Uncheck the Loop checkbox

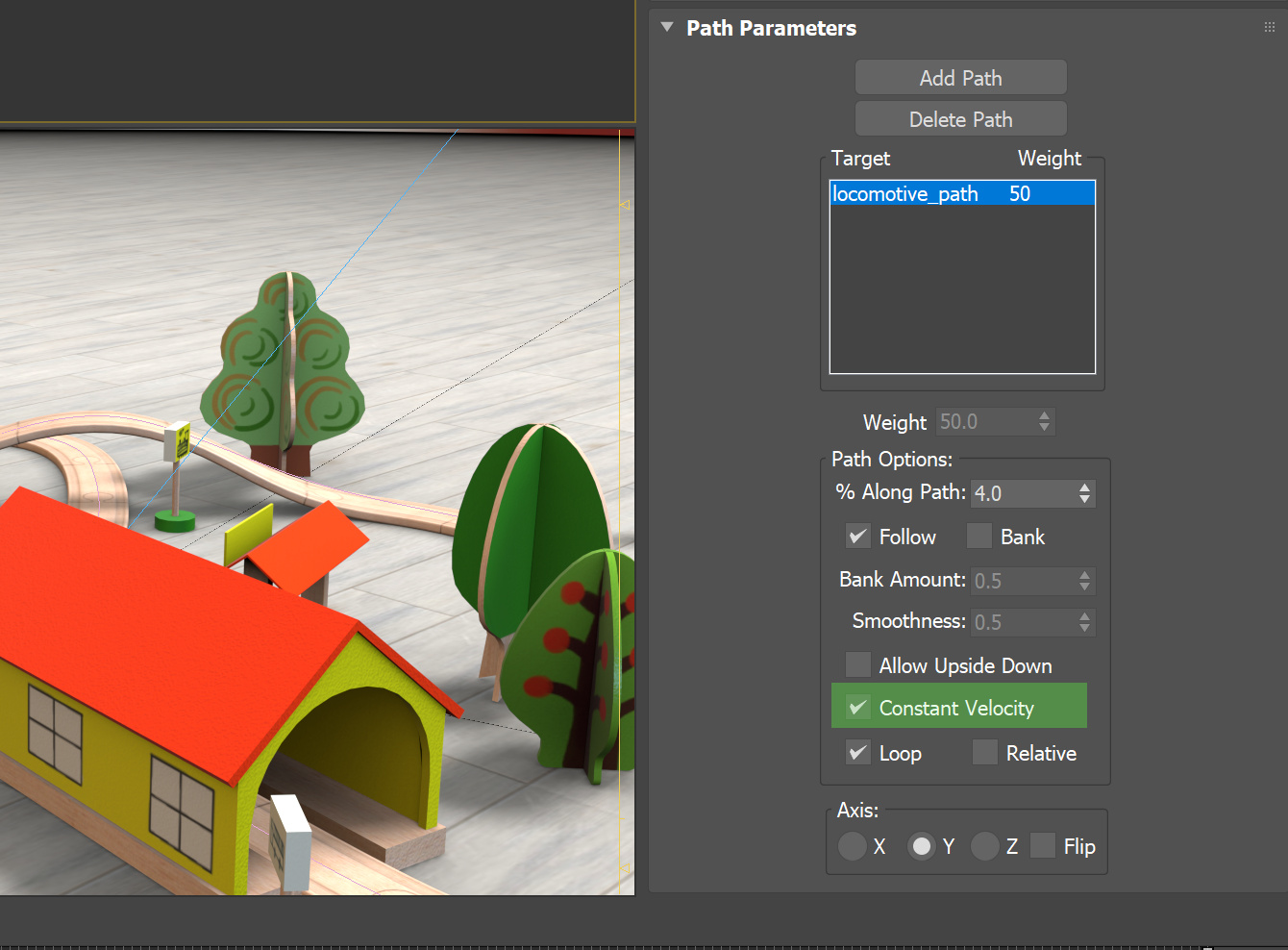pos(858,752)
